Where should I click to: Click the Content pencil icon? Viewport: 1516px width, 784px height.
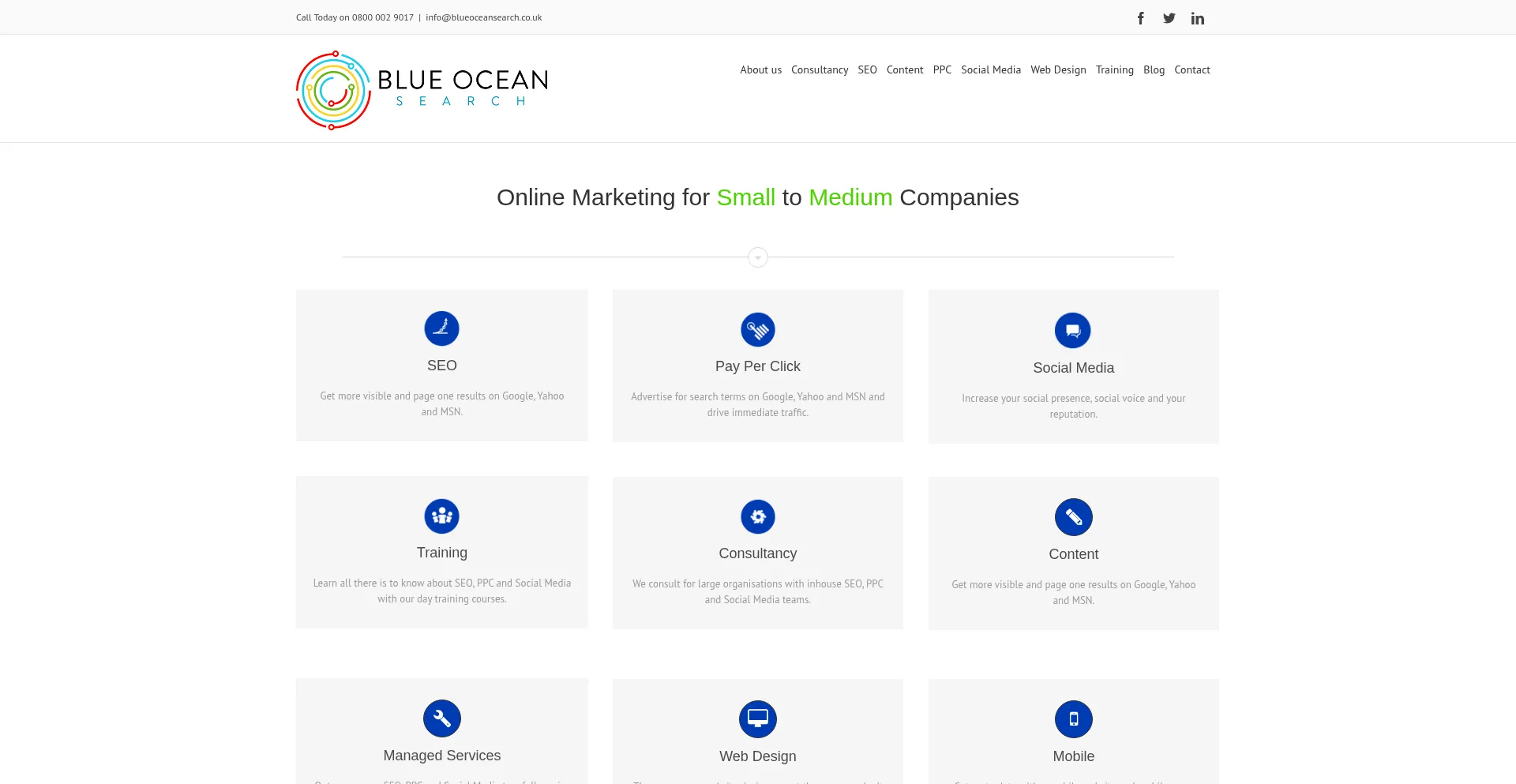(x=1073, y=517)
